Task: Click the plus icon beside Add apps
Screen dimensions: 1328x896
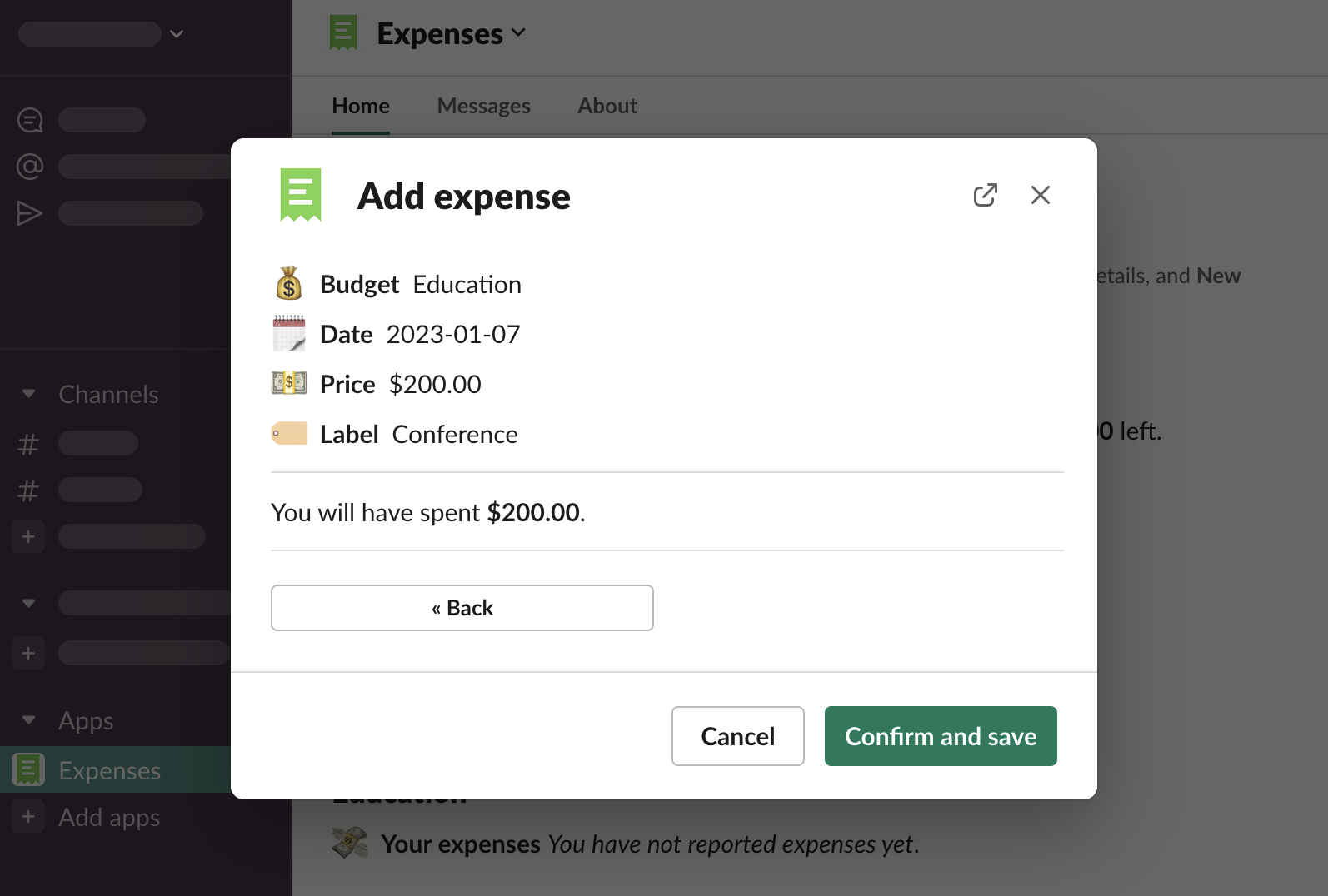Action: [x=28, y=817]
